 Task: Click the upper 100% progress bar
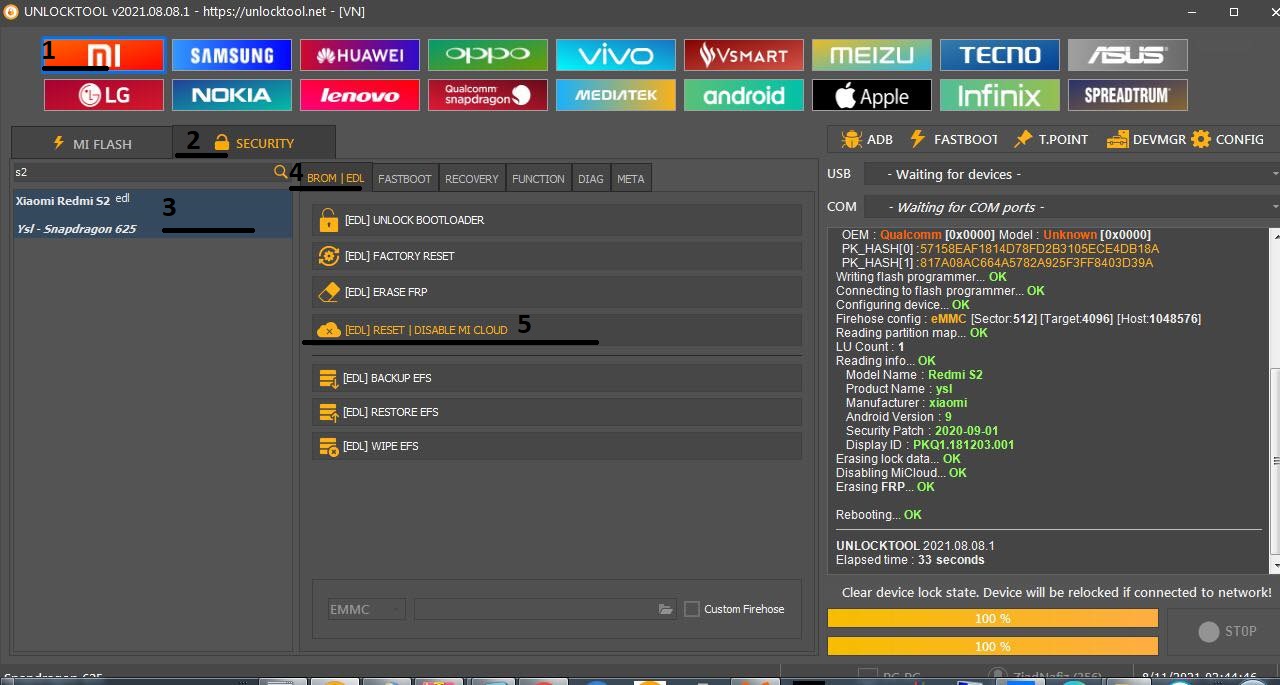click(x=992, y=618)
